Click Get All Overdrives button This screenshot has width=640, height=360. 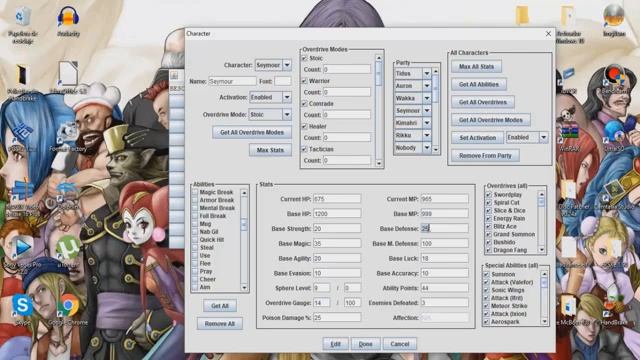pos(482,102)
